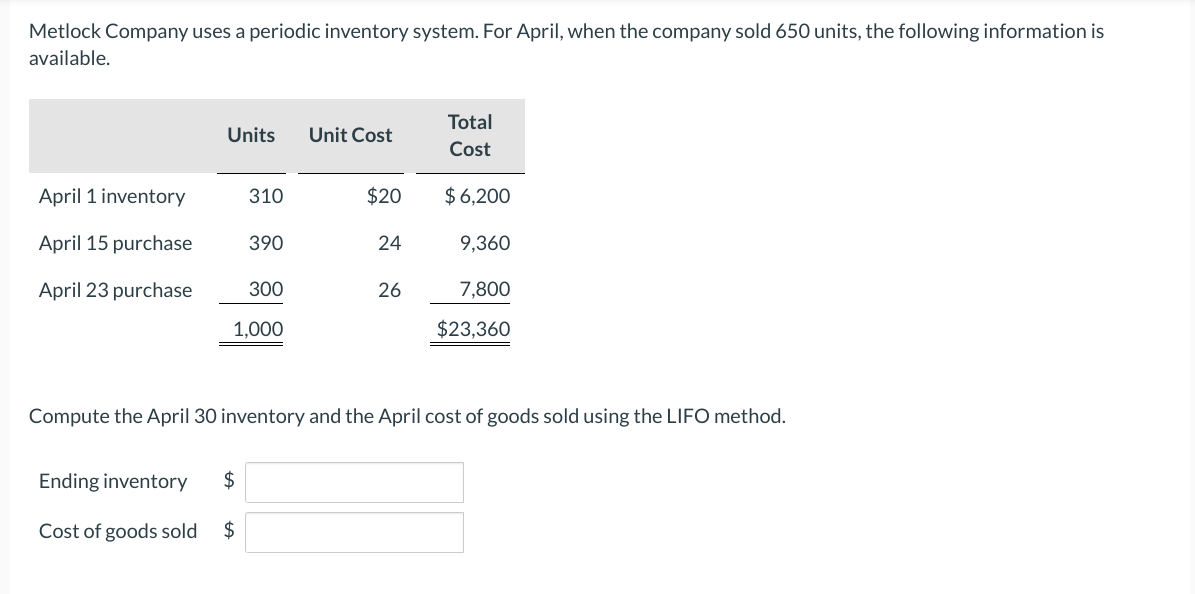This screenshot has height=594, width=1195.
Task: Click the Ending inventory label text
Action: click(x=113, y=481)
